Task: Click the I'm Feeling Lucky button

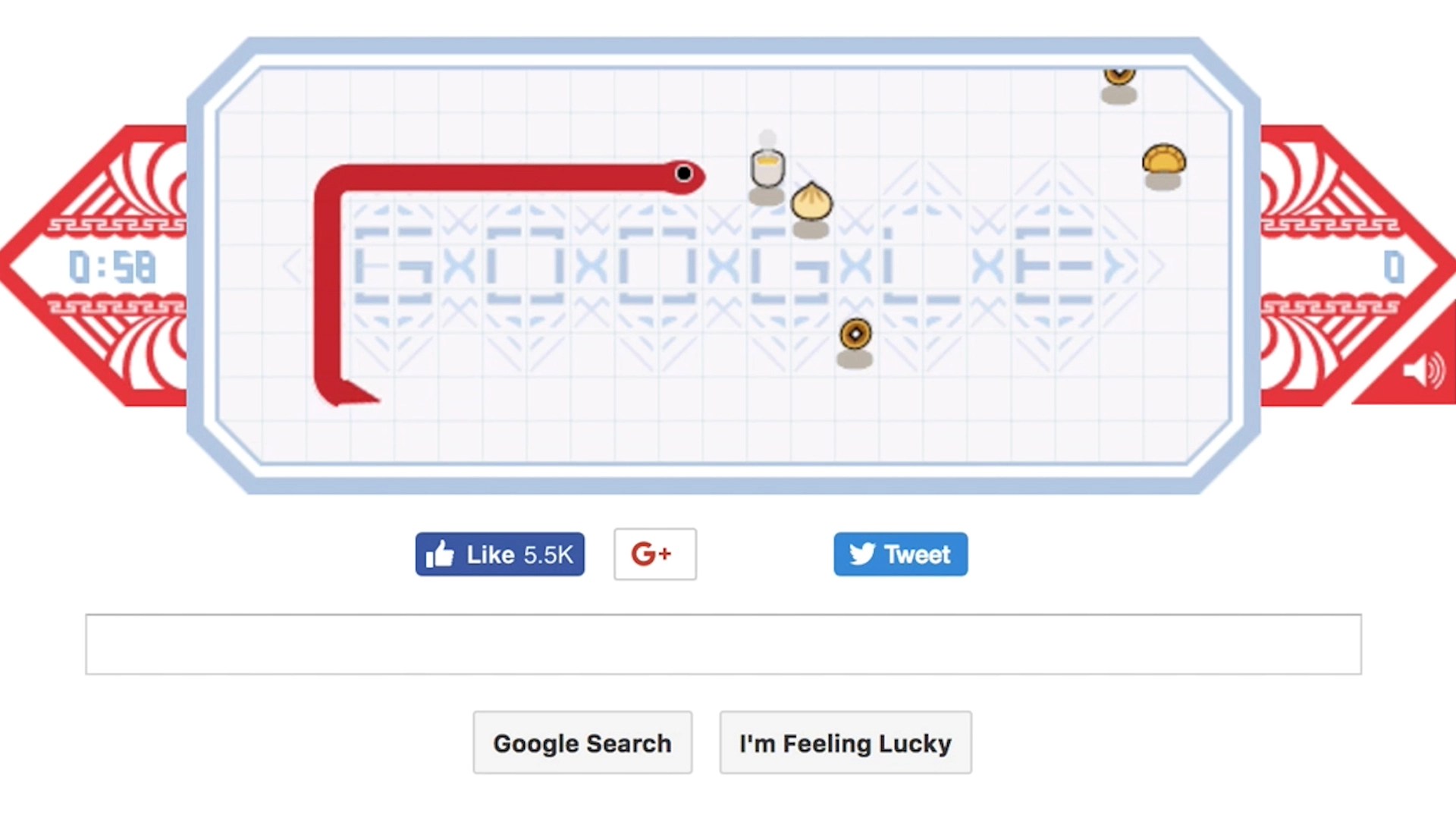Action: click(x=845, y=743)
